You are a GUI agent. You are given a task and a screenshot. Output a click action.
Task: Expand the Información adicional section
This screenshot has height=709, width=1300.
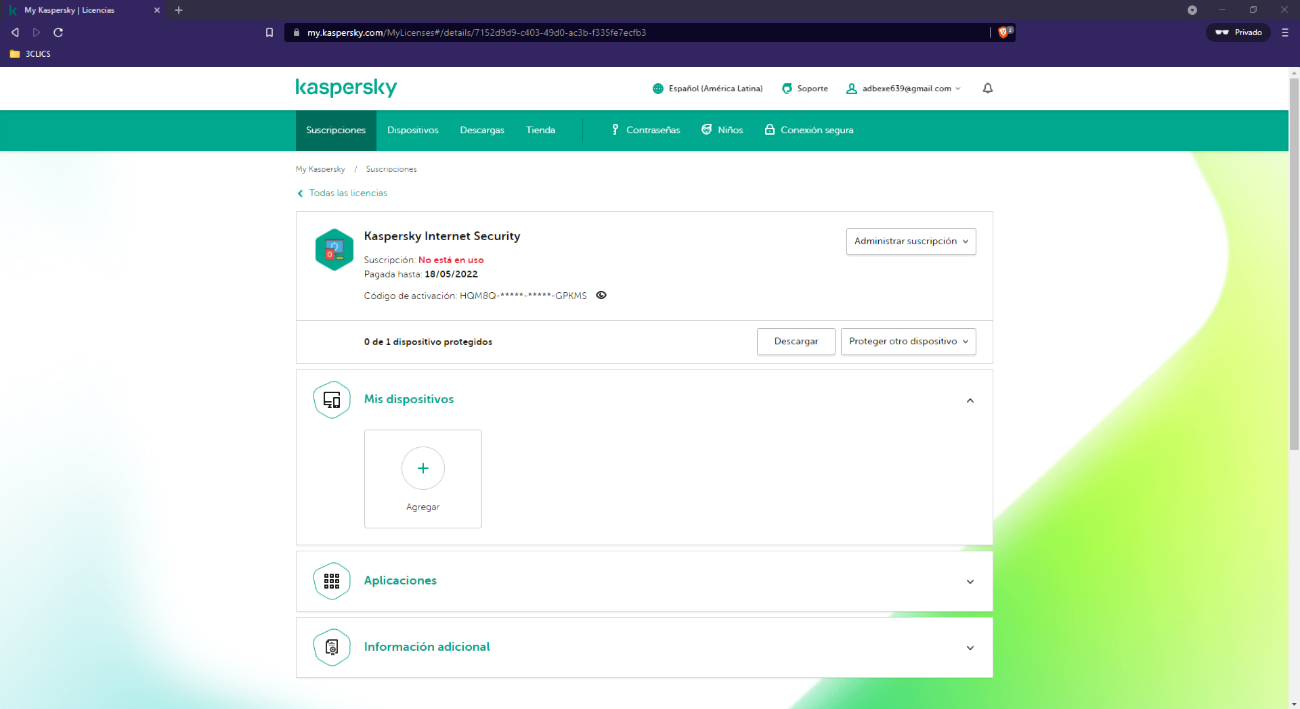tap(969, 647)
